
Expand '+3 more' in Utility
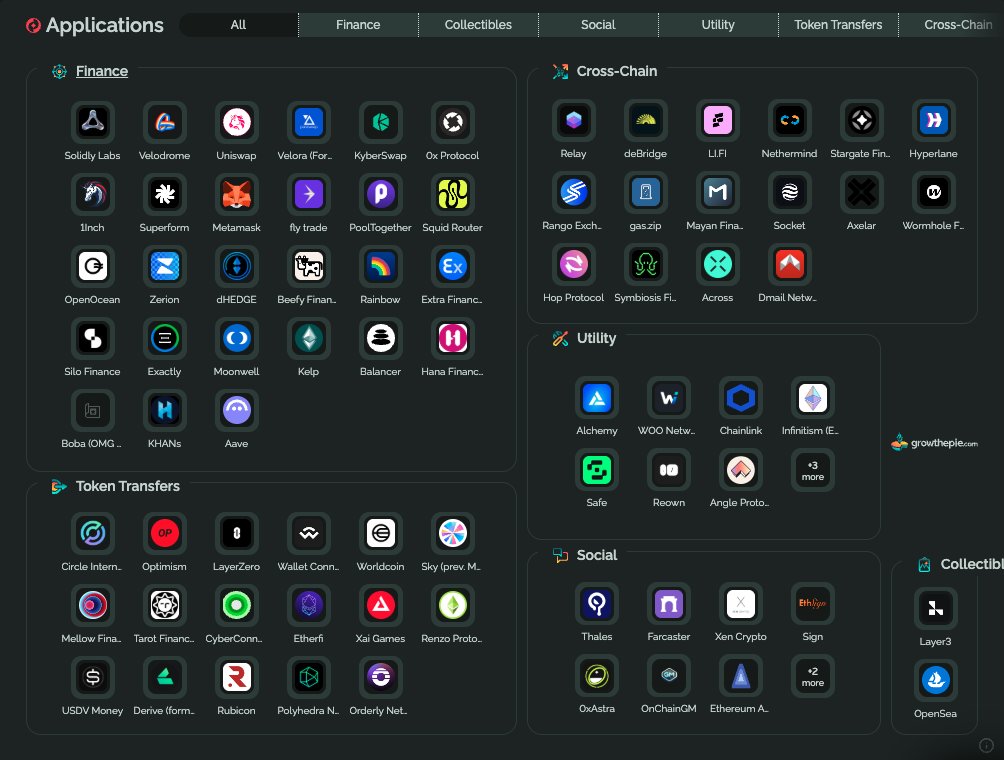(813, 471)
